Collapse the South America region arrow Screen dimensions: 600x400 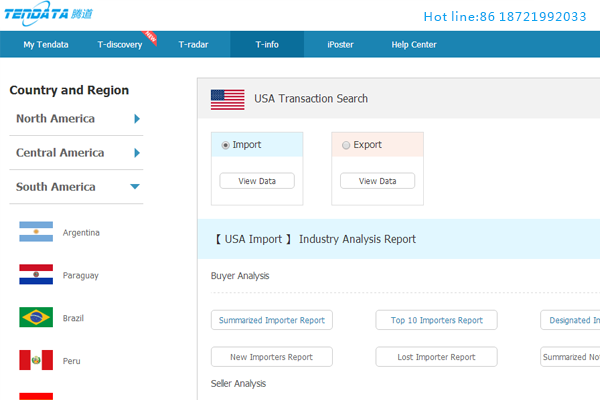point(135,186)
